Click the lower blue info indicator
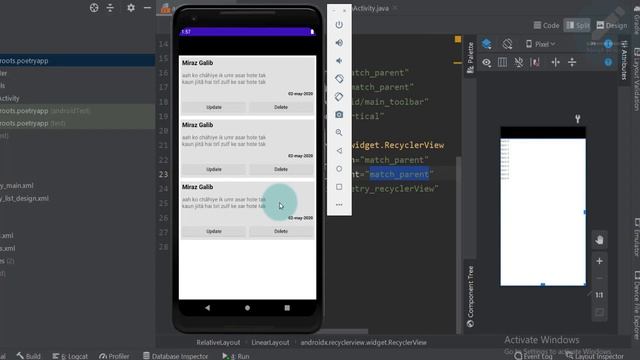Image resolution: width=640 pixels, height=360 pixels. [608, 62]
